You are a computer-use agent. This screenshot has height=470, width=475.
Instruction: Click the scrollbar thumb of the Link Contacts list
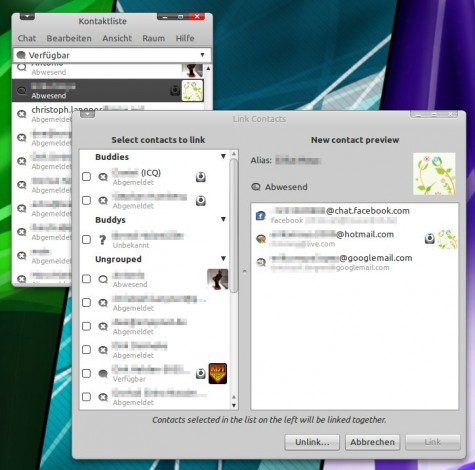[234, 226]
